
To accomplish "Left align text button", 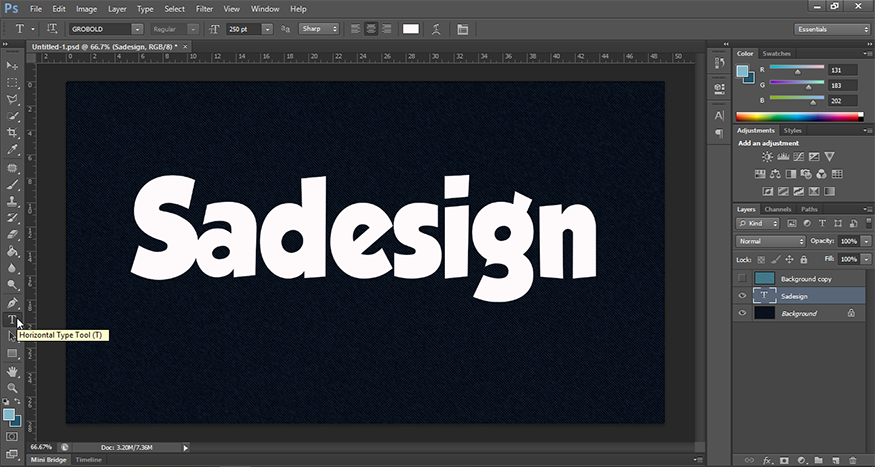I will 355,29.
